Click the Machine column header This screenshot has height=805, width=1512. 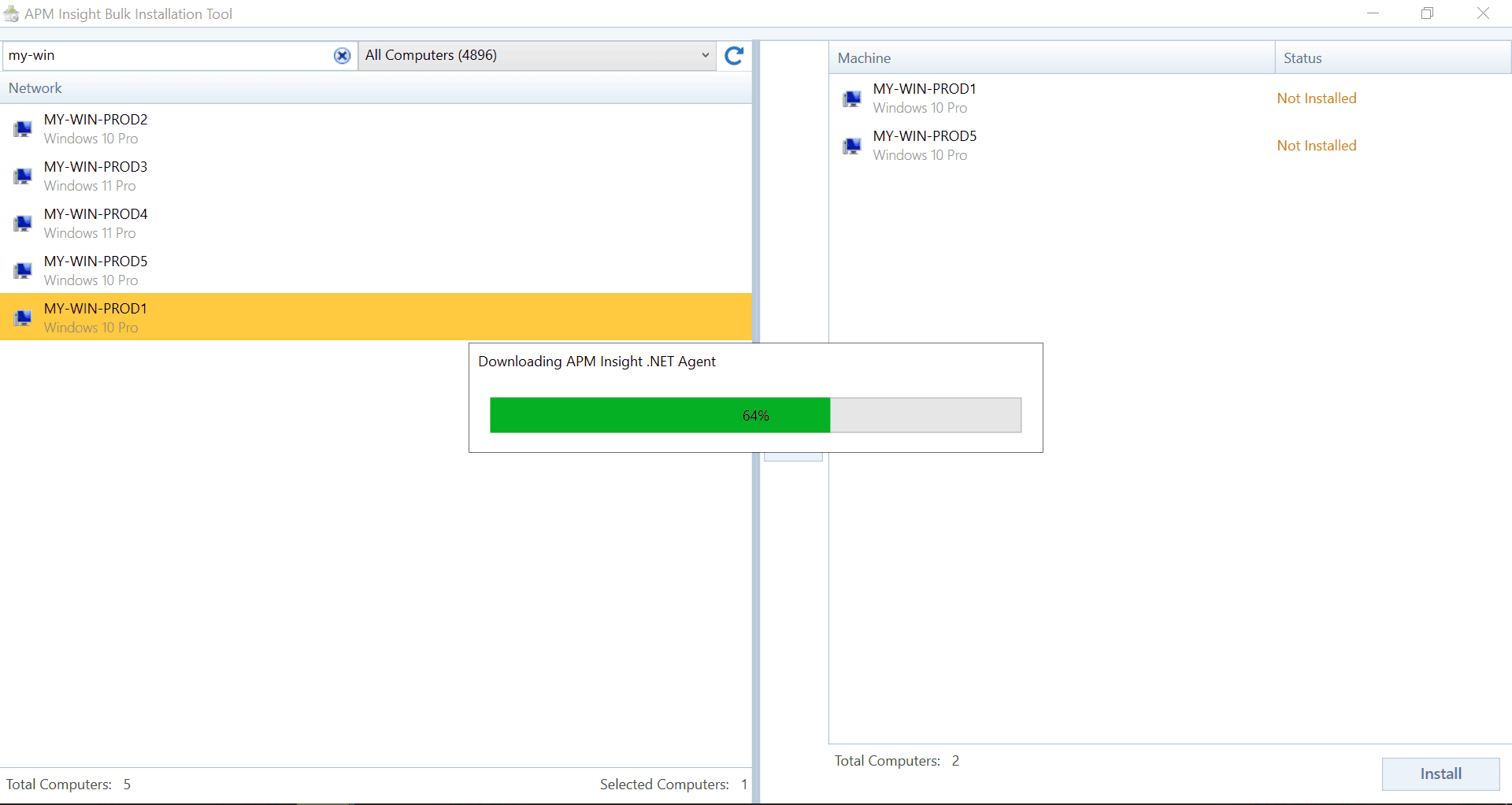1051,58
